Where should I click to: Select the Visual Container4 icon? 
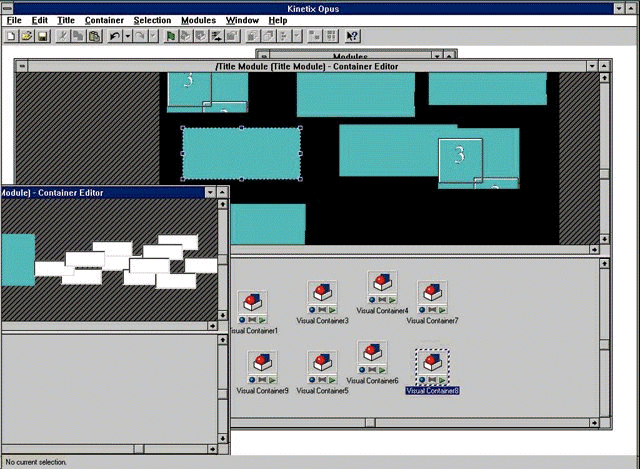(381, 283)
